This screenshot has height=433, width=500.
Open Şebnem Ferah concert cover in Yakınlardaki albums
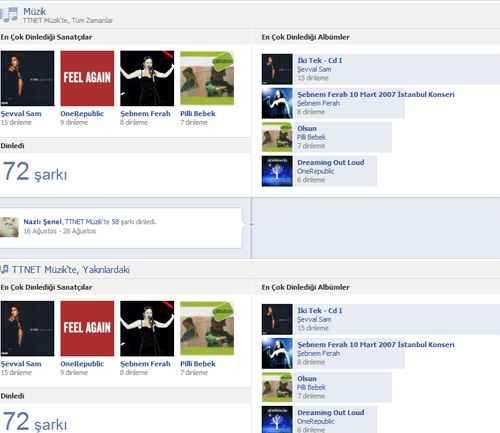click(x=277, y=353)
